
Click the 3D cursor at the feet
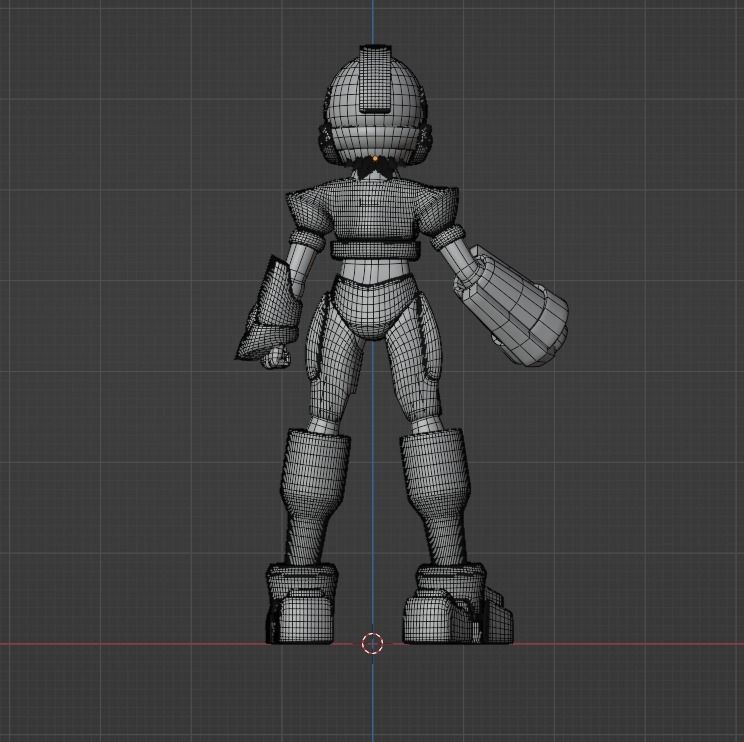[372, 643]
